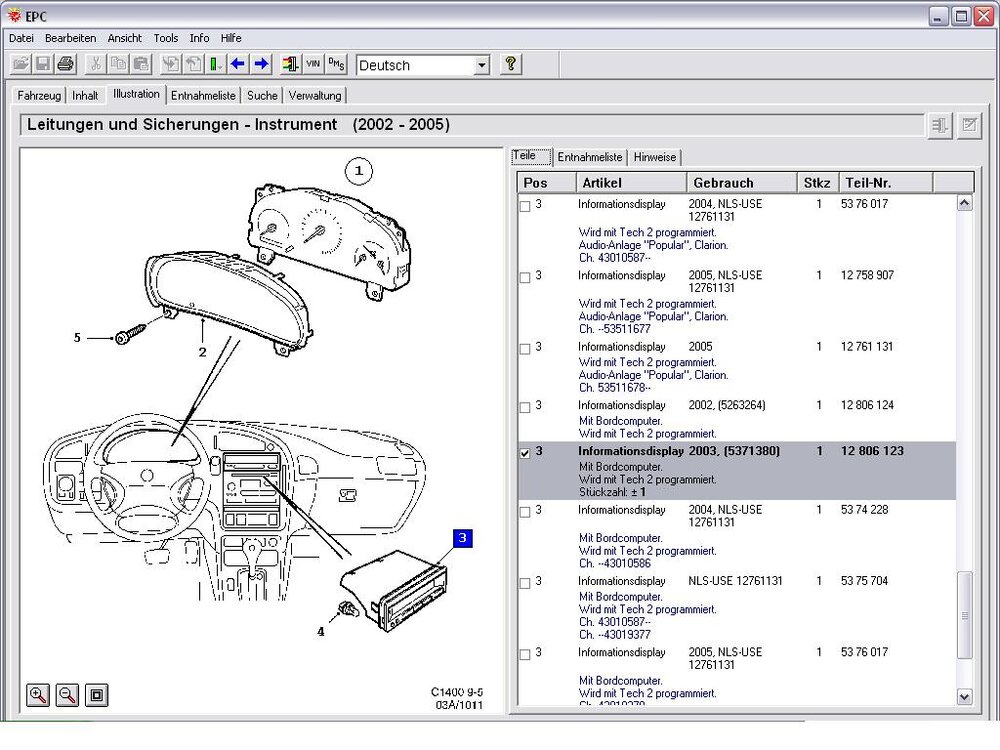Check box for part 53 75 704
Viewport: 1000px width, 750px height.
[x=525, y=583]
